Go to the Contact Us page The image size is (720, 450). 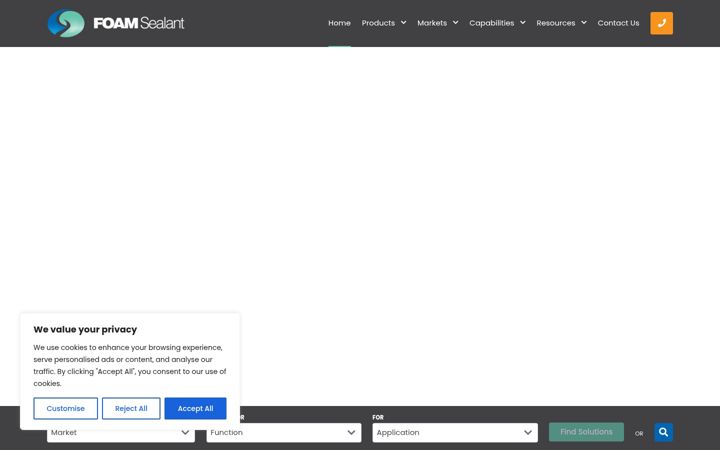coord(618,23)
